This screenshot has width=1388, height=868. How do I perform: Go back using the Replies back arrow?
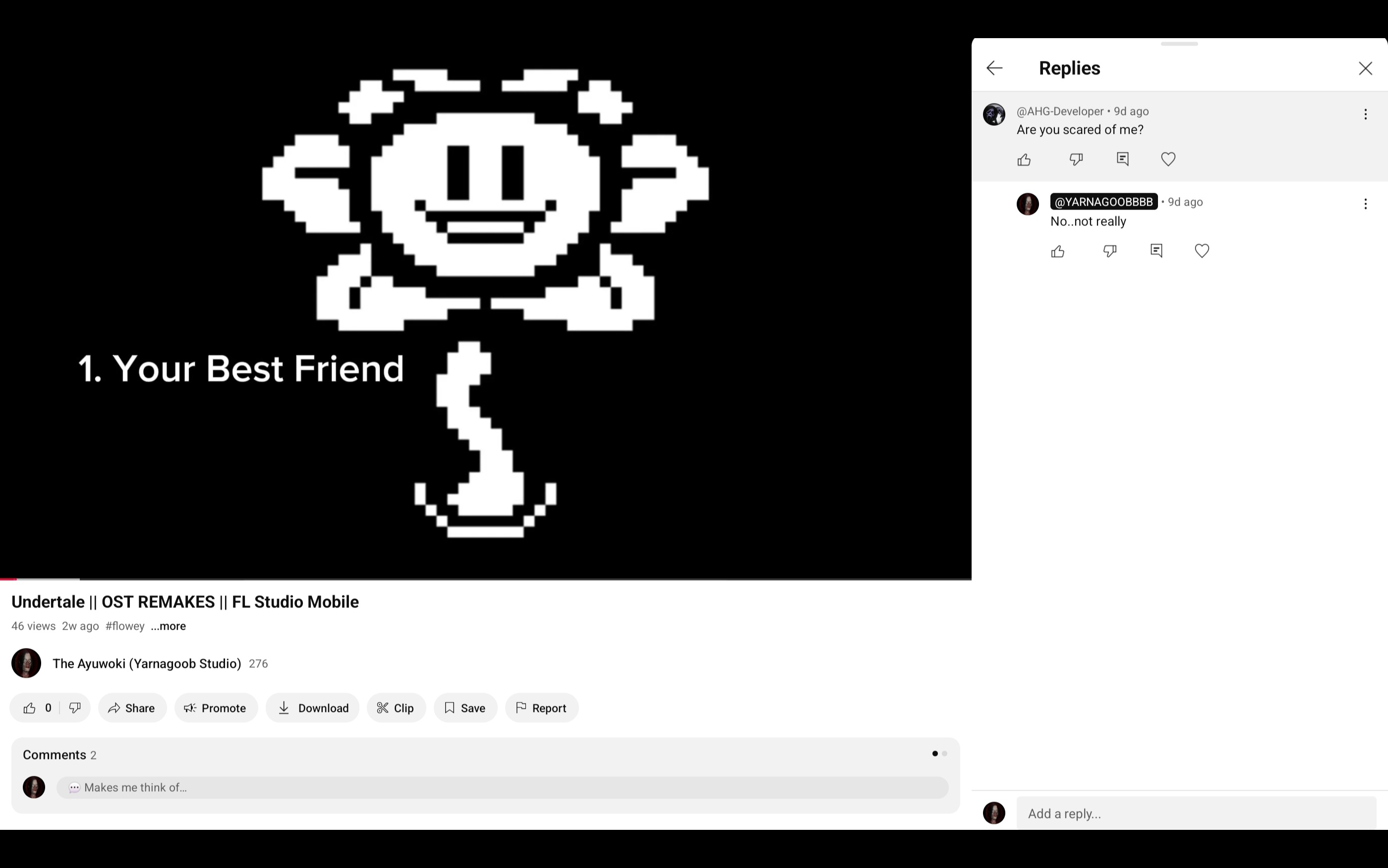(994, 68)
